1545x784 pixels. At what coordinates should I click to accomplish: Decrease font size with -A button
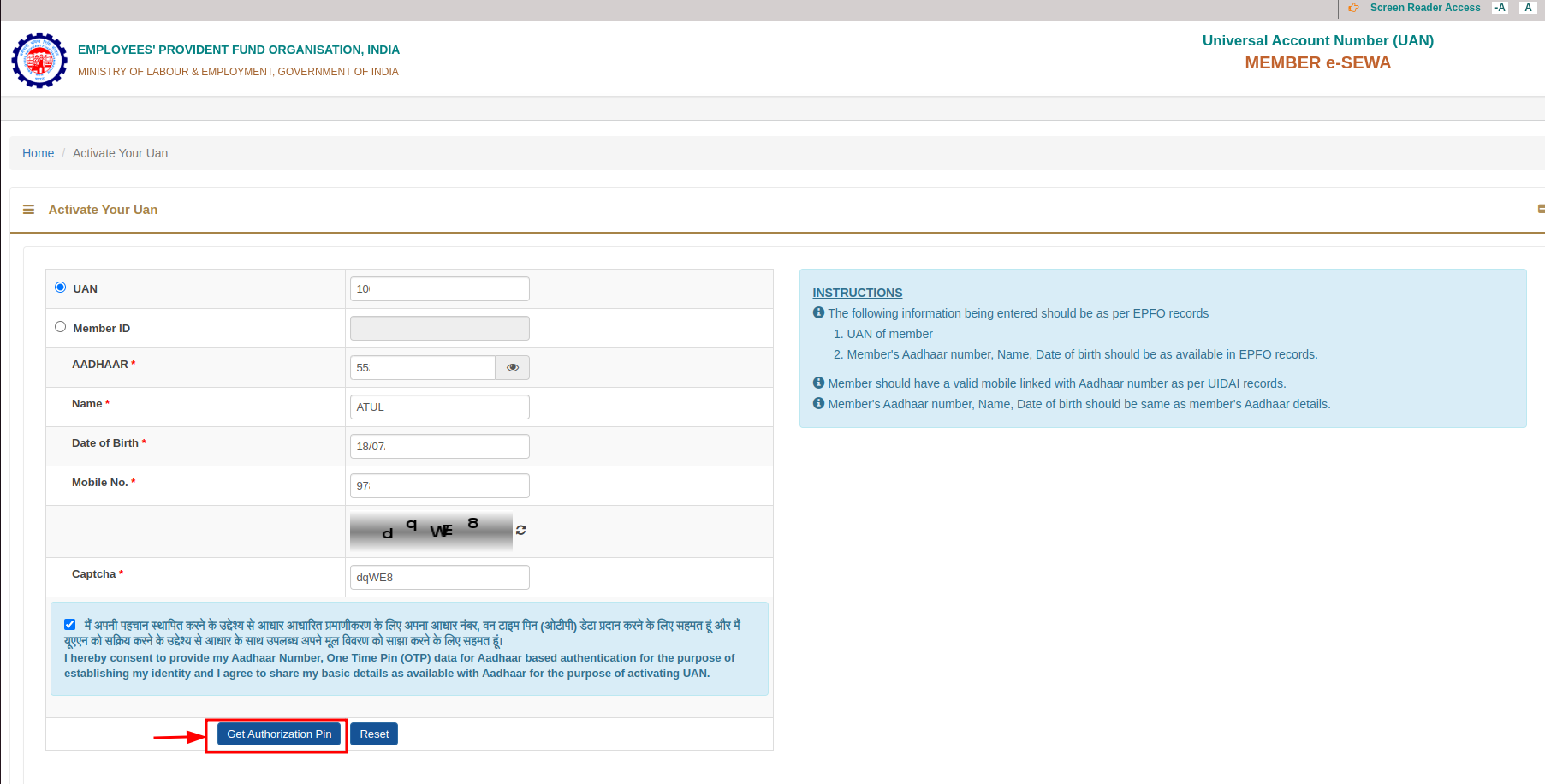coord(1500,8)
